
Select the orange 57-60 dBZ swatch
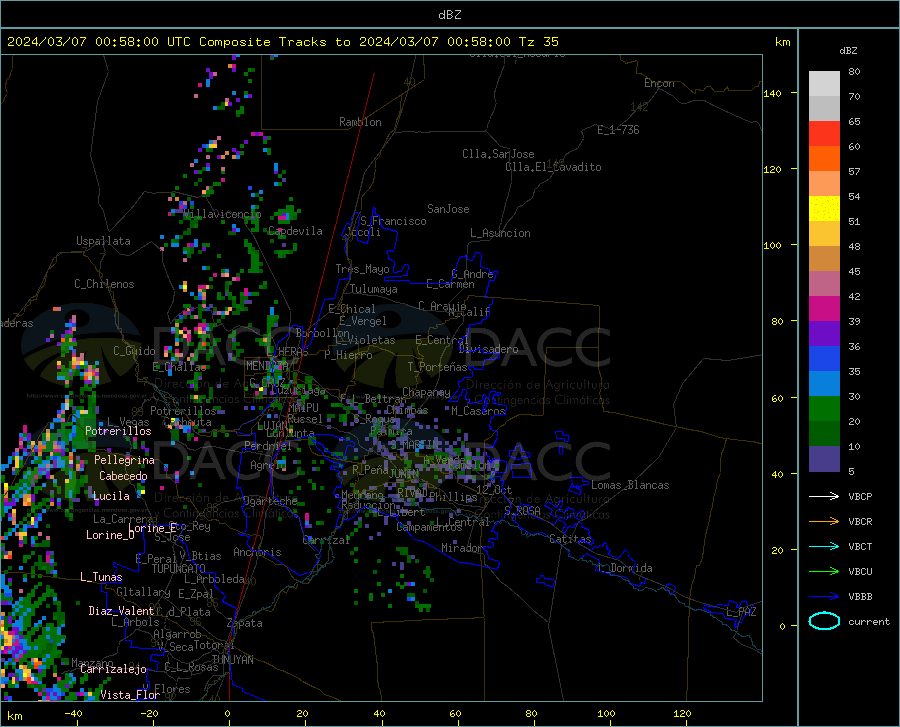824,159
